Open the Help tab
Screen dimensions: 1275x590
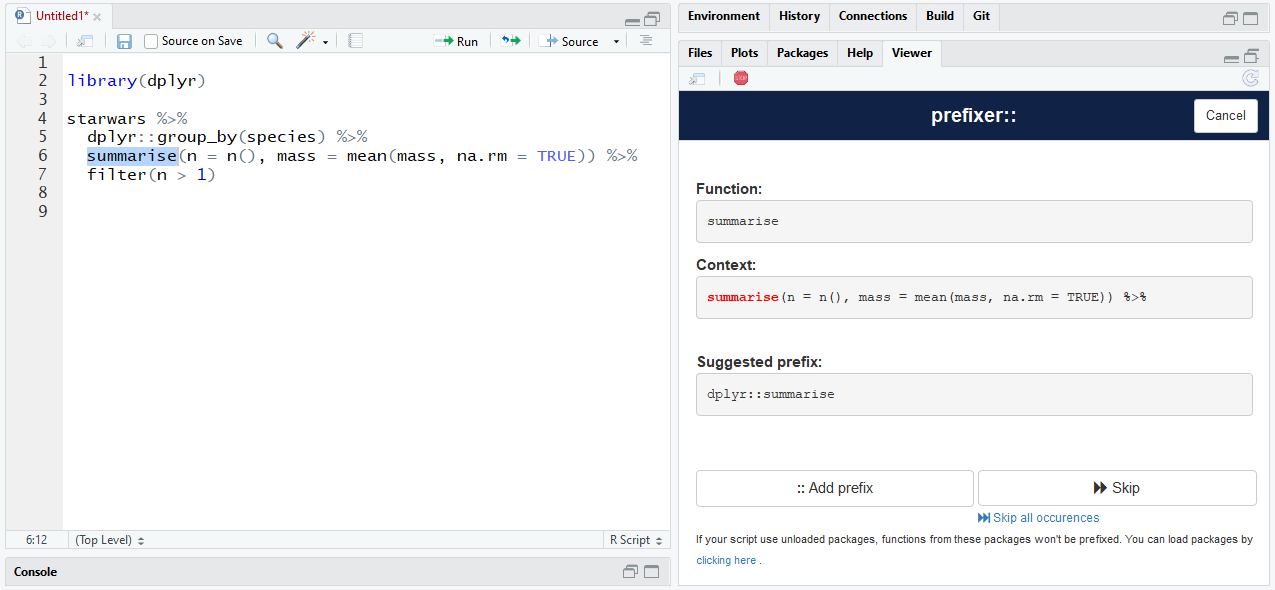tap(860, 53)
